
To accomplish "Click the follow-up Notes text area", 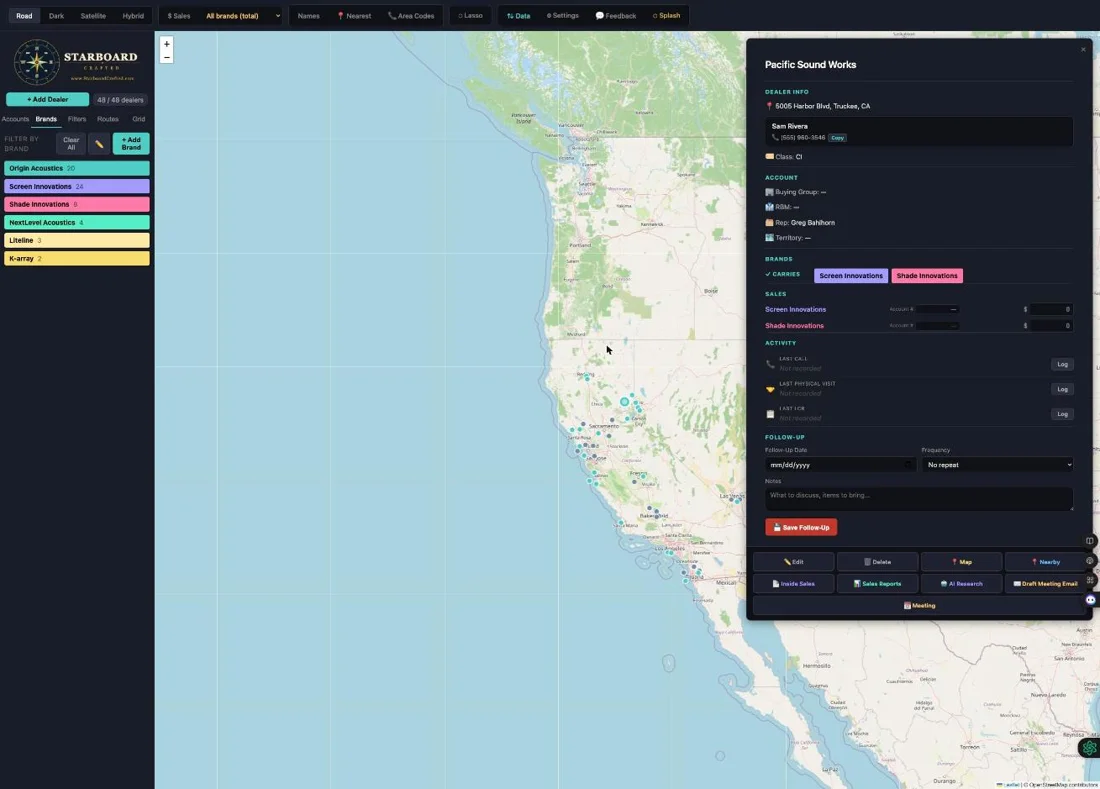I will point(919,499).
